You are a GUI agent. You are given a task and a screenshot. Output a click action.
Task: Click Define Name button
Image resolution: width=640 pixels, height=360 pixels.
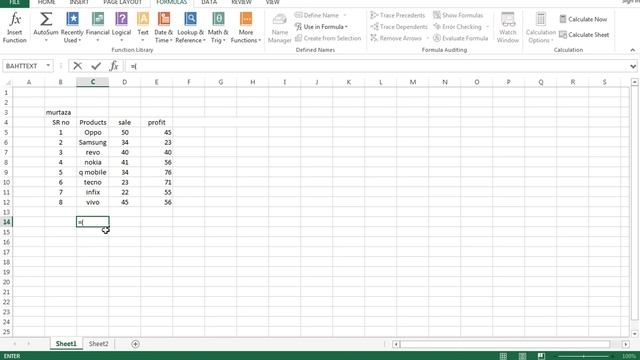point(317,15)
